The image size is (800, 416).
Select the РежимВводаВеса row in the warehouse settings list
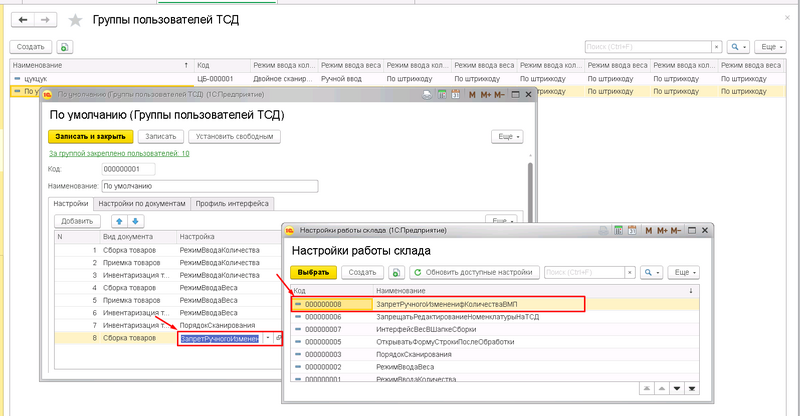click(494, 367)
